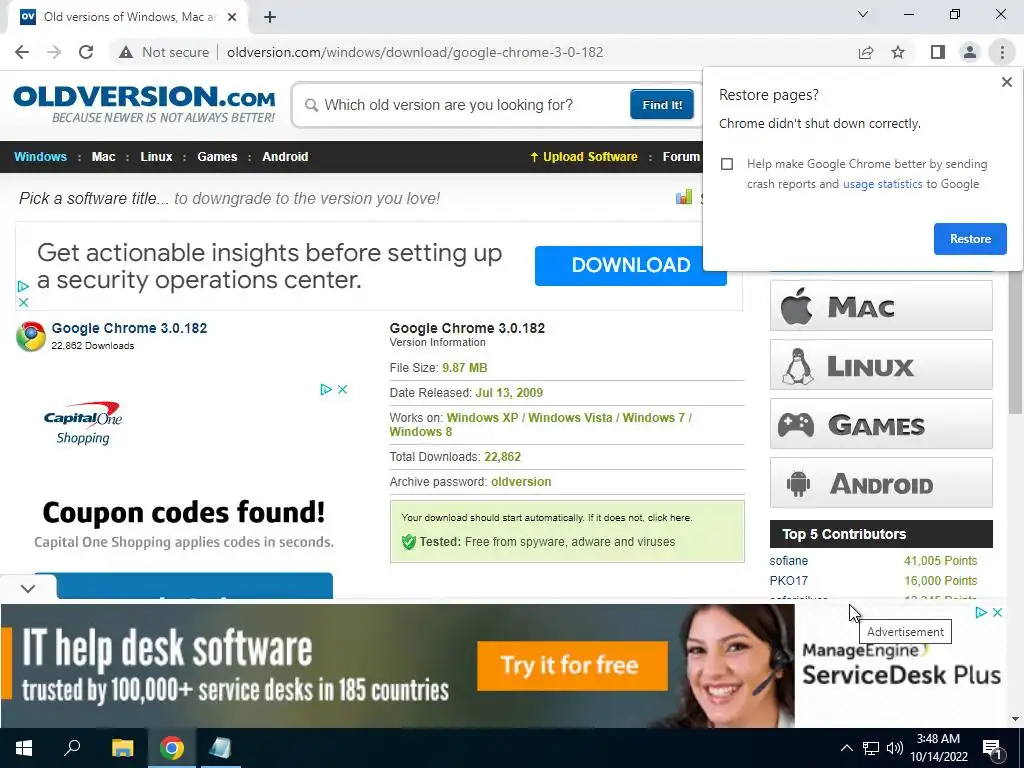Open the Chrome profile avatar icon
Viewport: 1024px width, 768px height.
tap(970, 52)
